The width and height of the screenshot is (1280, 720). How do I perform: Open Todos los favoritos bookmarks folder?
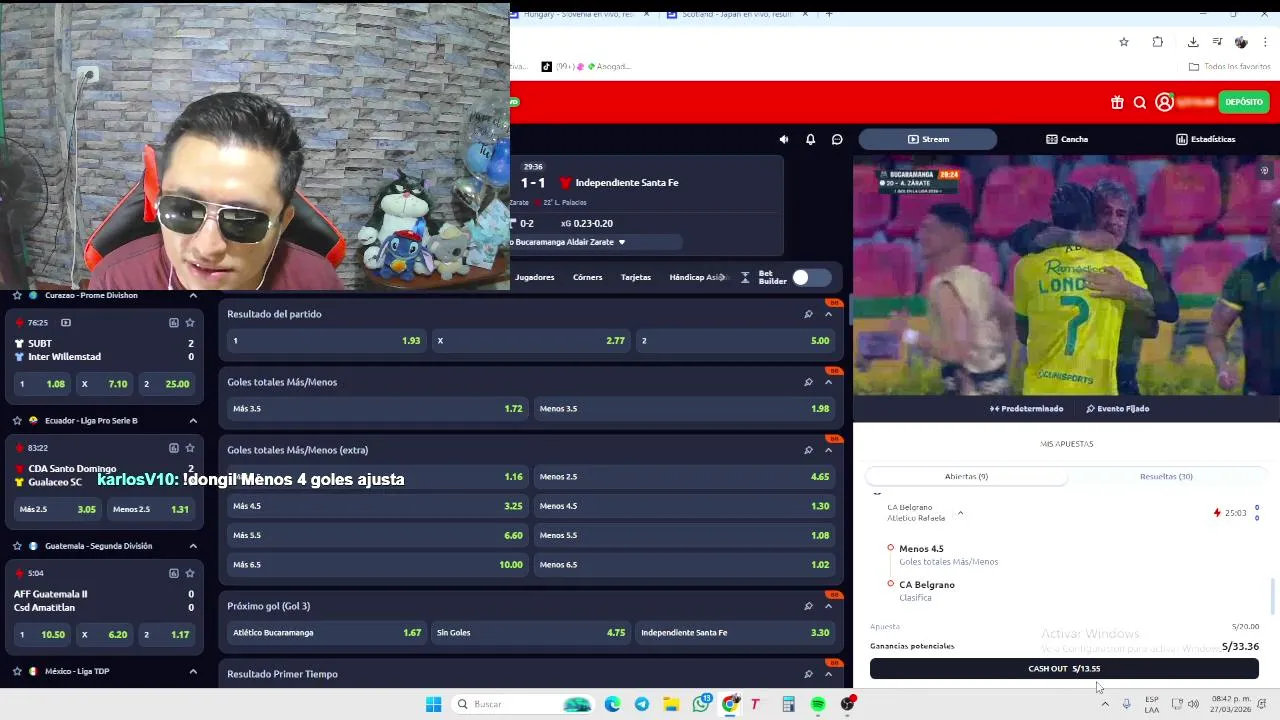(1229, 67)
